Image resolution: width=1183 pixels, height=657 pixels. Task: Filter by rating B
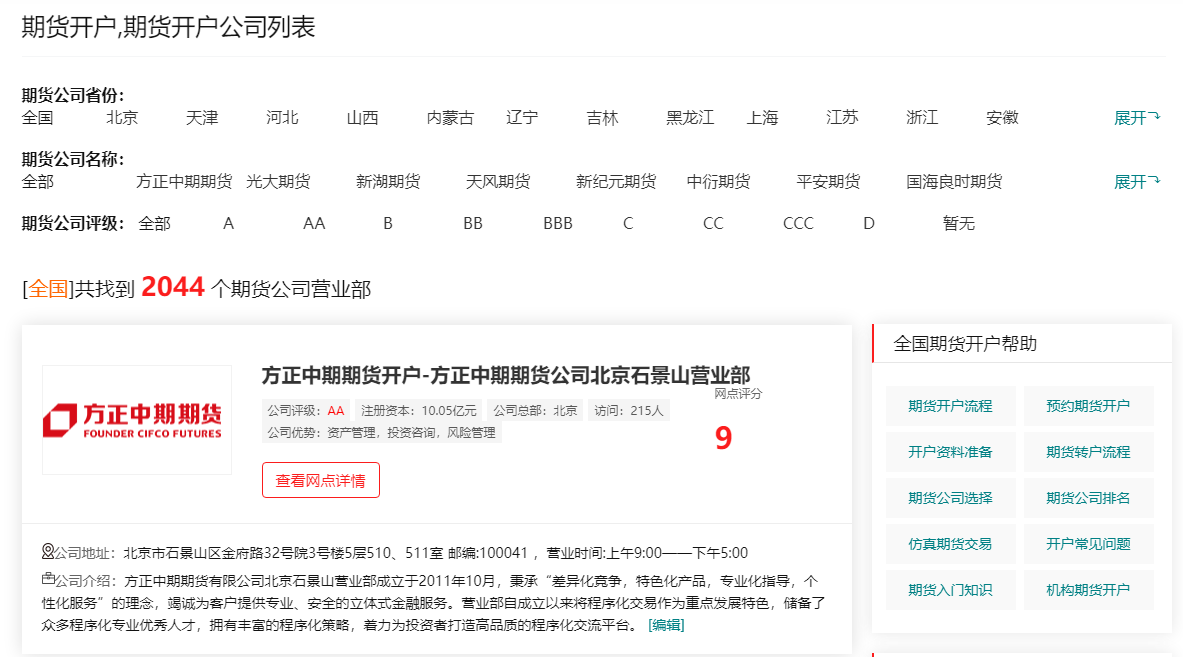tap(388, 223)
